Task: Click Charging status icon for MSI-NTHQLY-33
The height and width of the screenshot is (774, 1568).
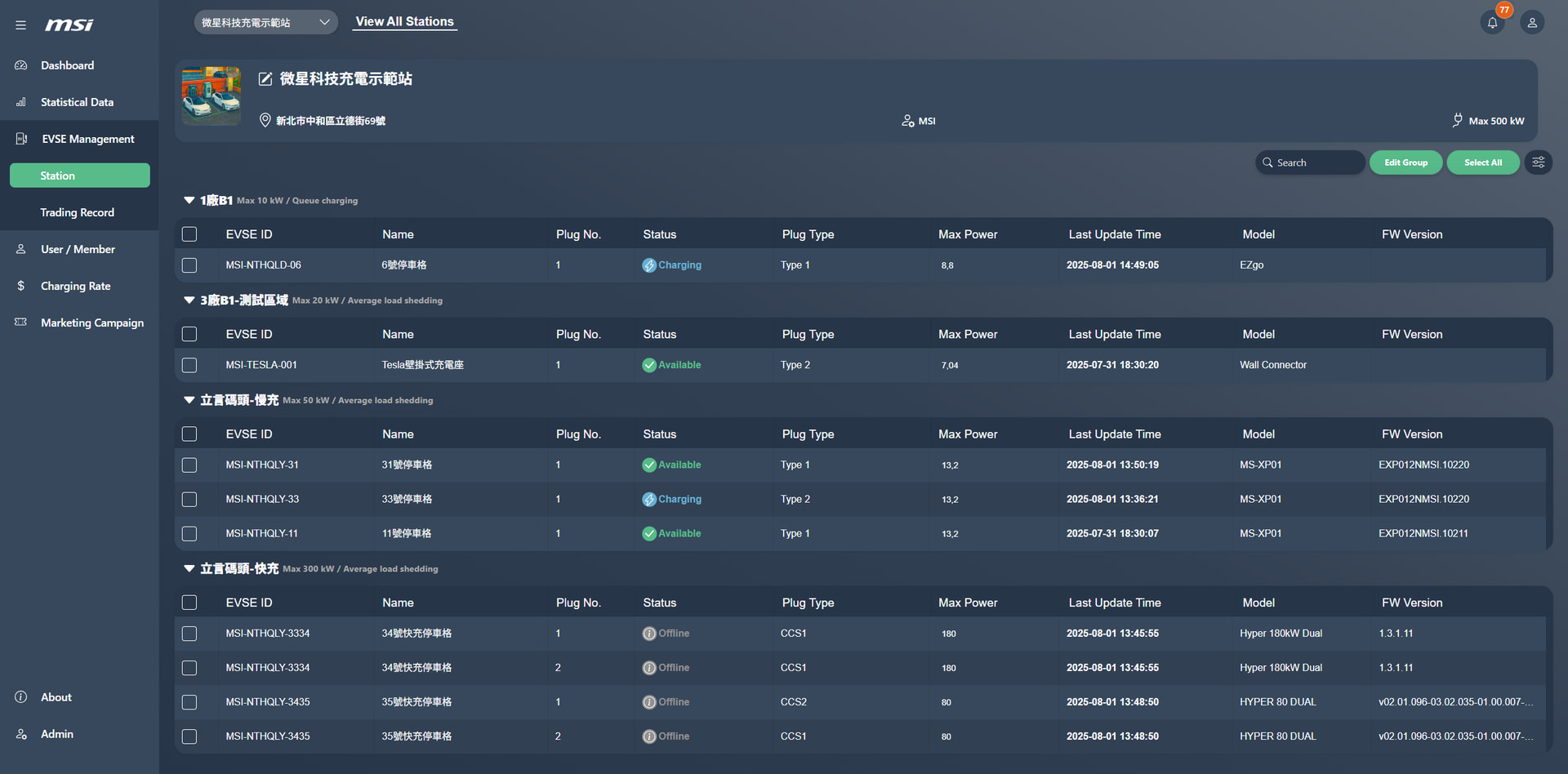Action: click(649, 500)
